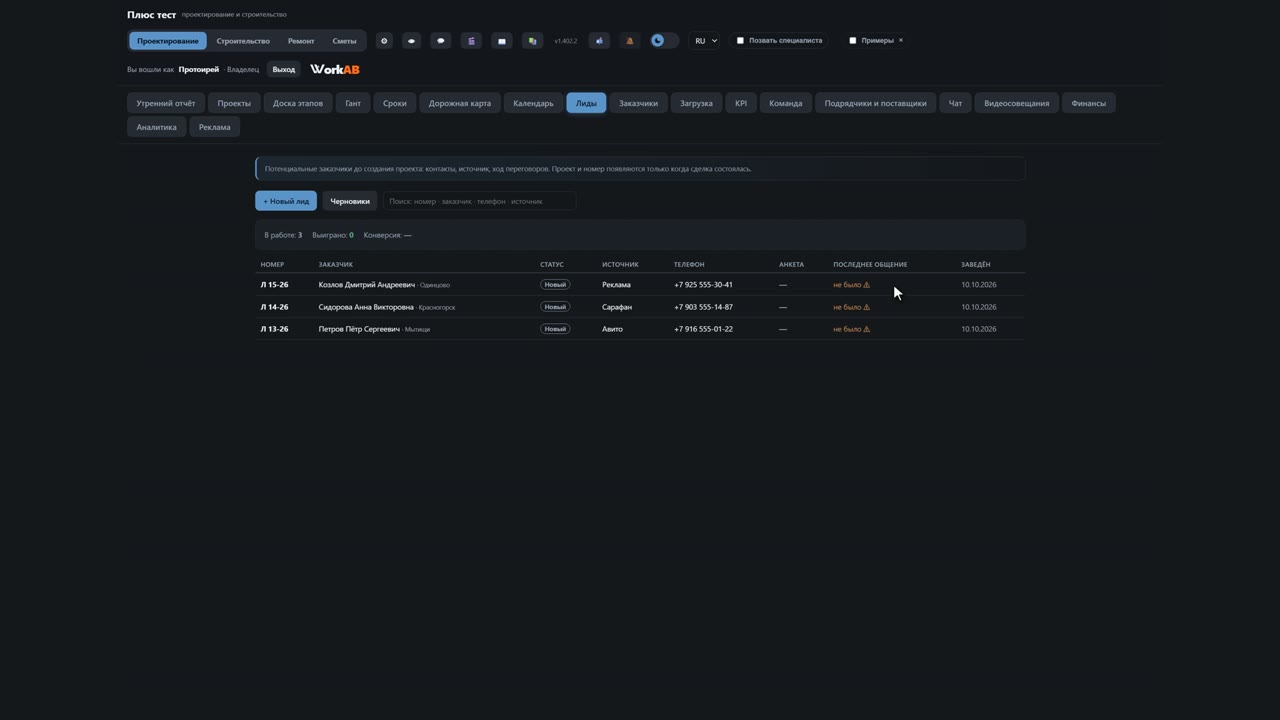Dismiss the Примеры option with its x

pos(901,41)
